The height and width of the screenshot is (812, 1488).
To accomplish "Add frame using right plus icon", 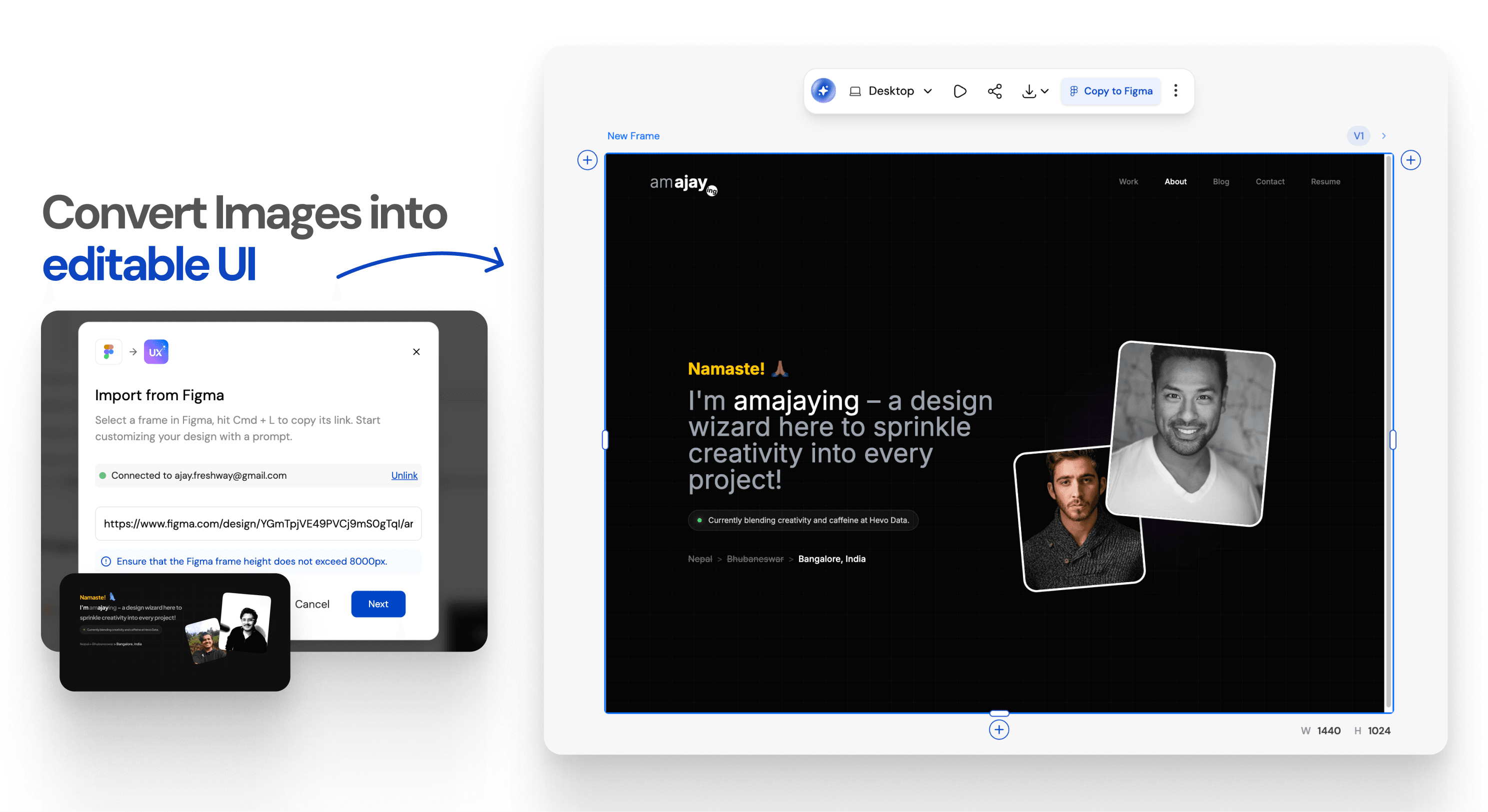I will pyautogui.click(x=1410, y=160).
